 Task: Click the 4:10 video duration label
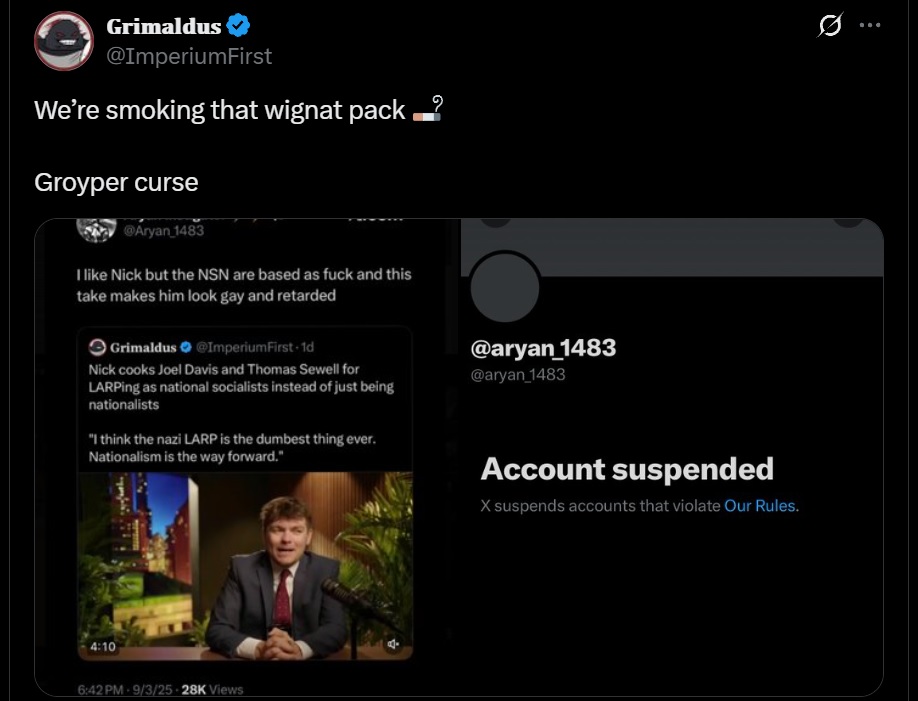[x=104, y=647]
